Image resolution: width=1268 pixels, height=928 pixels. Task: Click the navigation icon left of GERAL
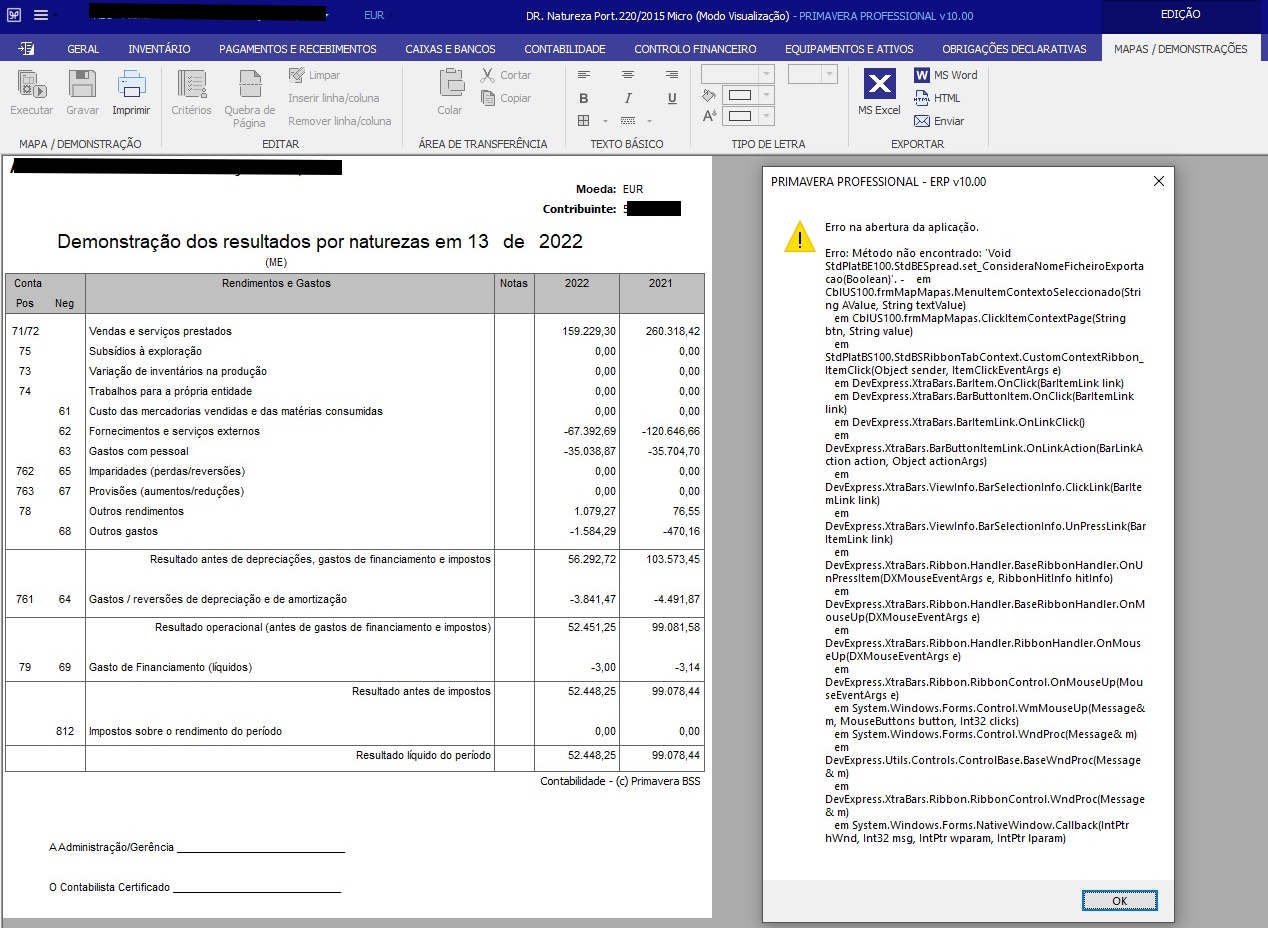pyautogui.click(x=27, y=48)
